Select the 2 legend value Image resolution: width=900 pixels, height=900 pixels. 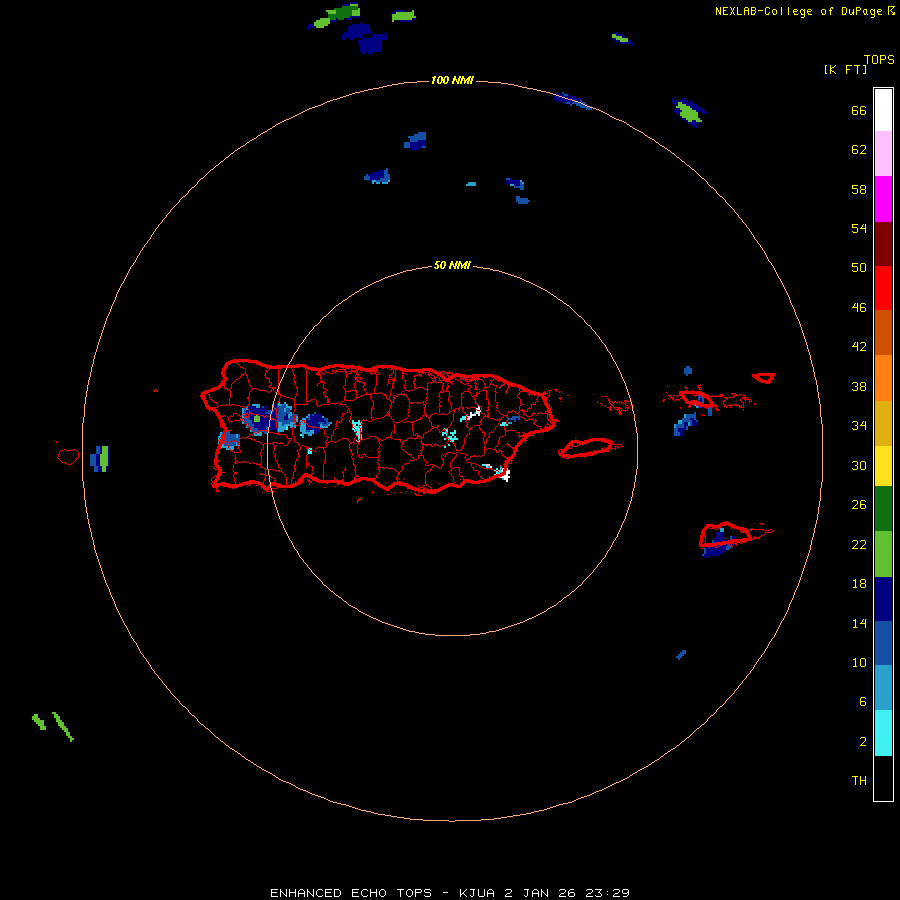pos(863,742)
